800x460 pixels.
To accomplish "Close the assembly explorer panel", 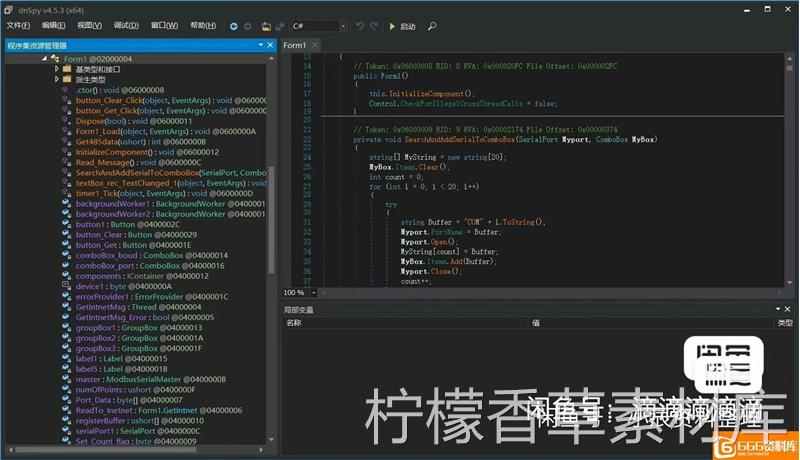I will 270,45.
